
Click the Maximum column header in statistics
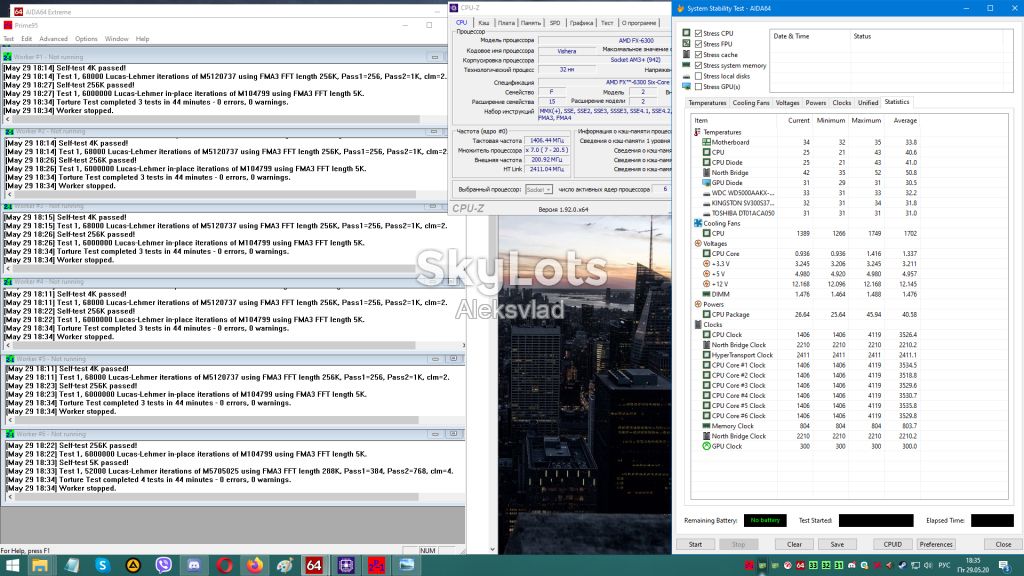pos(866,121)
